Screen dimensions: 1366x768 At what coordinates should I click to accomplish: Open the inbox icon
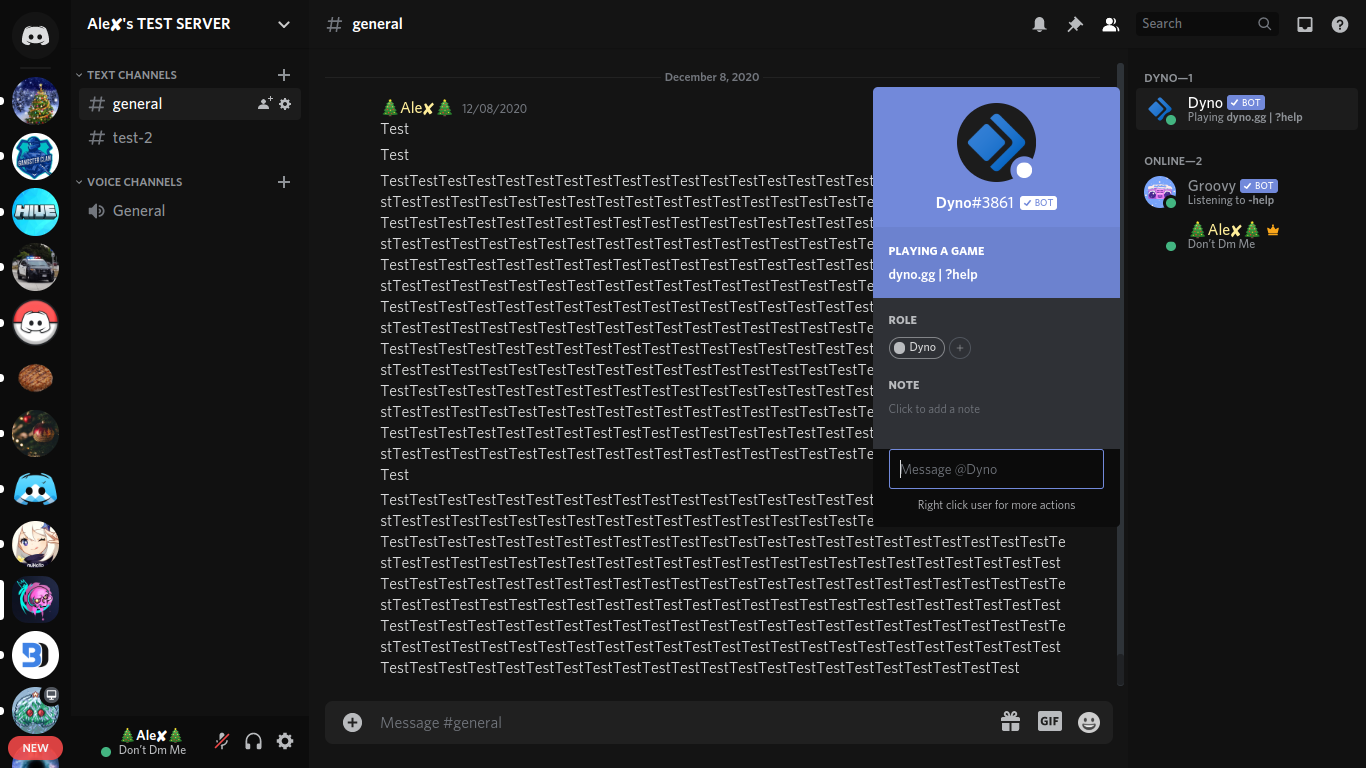(x=1305, y=24)
